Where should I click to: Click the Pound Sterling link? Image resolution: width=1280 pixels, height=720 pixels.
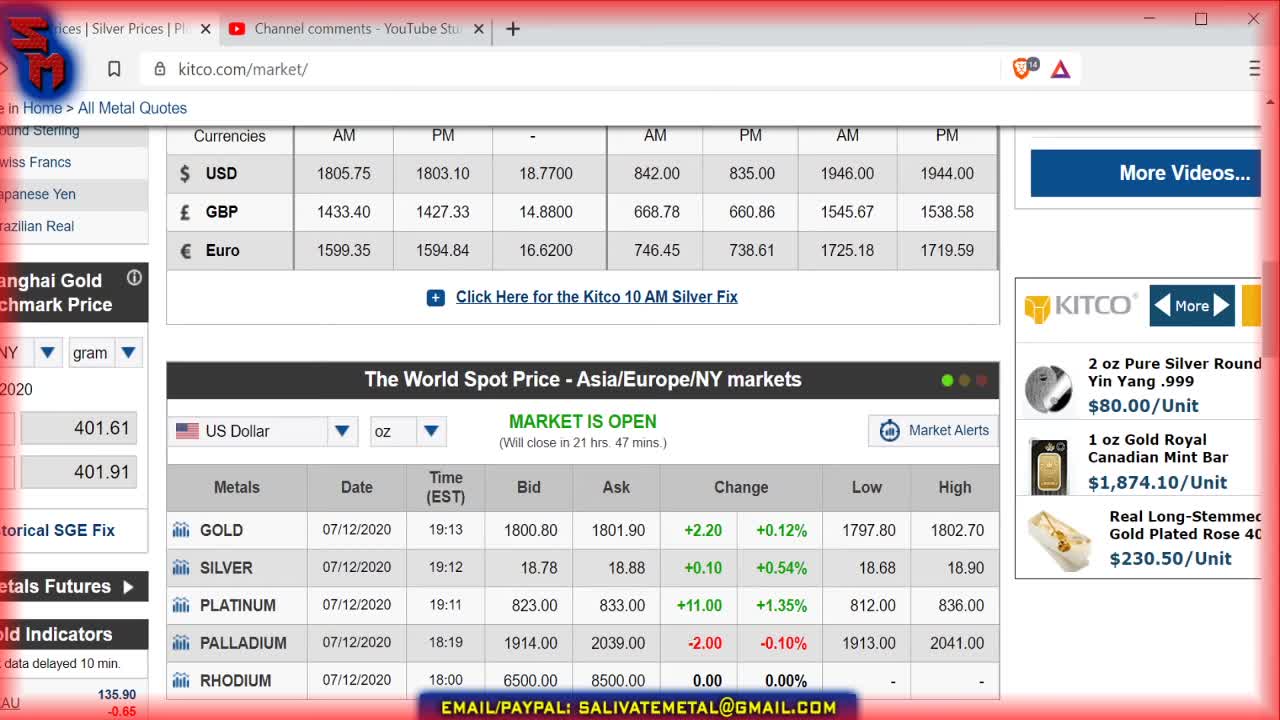click(40, 131)
